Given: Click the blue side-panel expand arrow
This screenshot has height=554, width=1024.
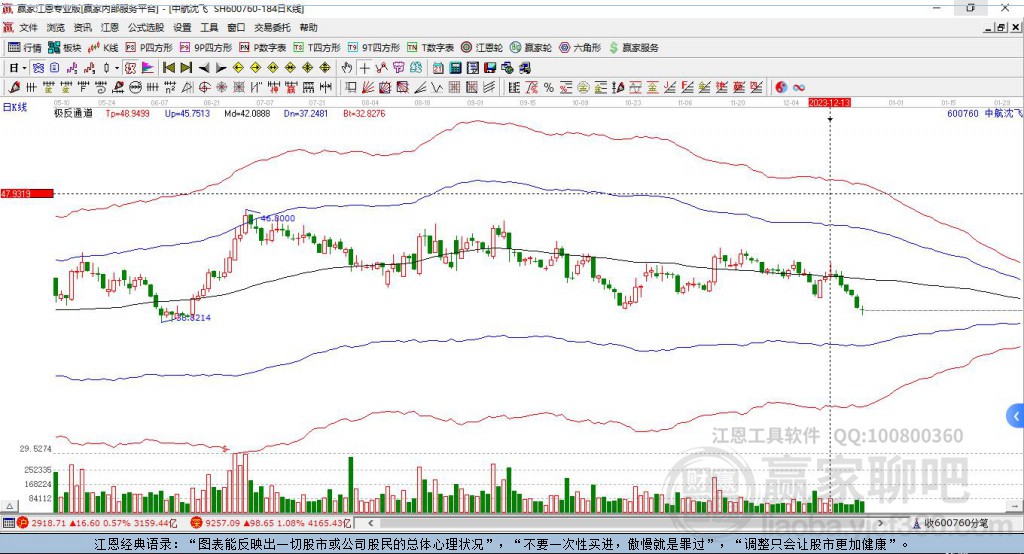Looking at the screenshot, I should pyautogui.click(x=1016, y=415).
